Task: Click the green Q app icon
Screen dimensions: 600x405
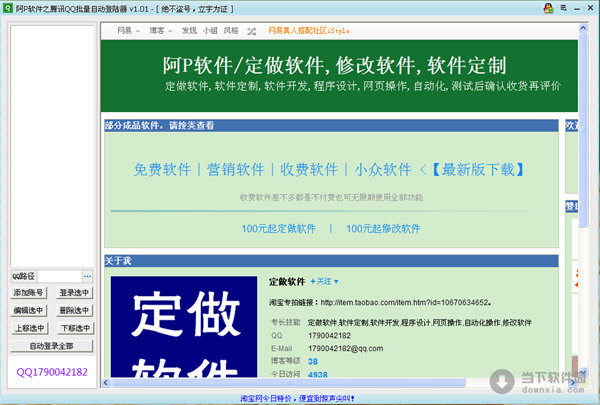Action: 8,8
